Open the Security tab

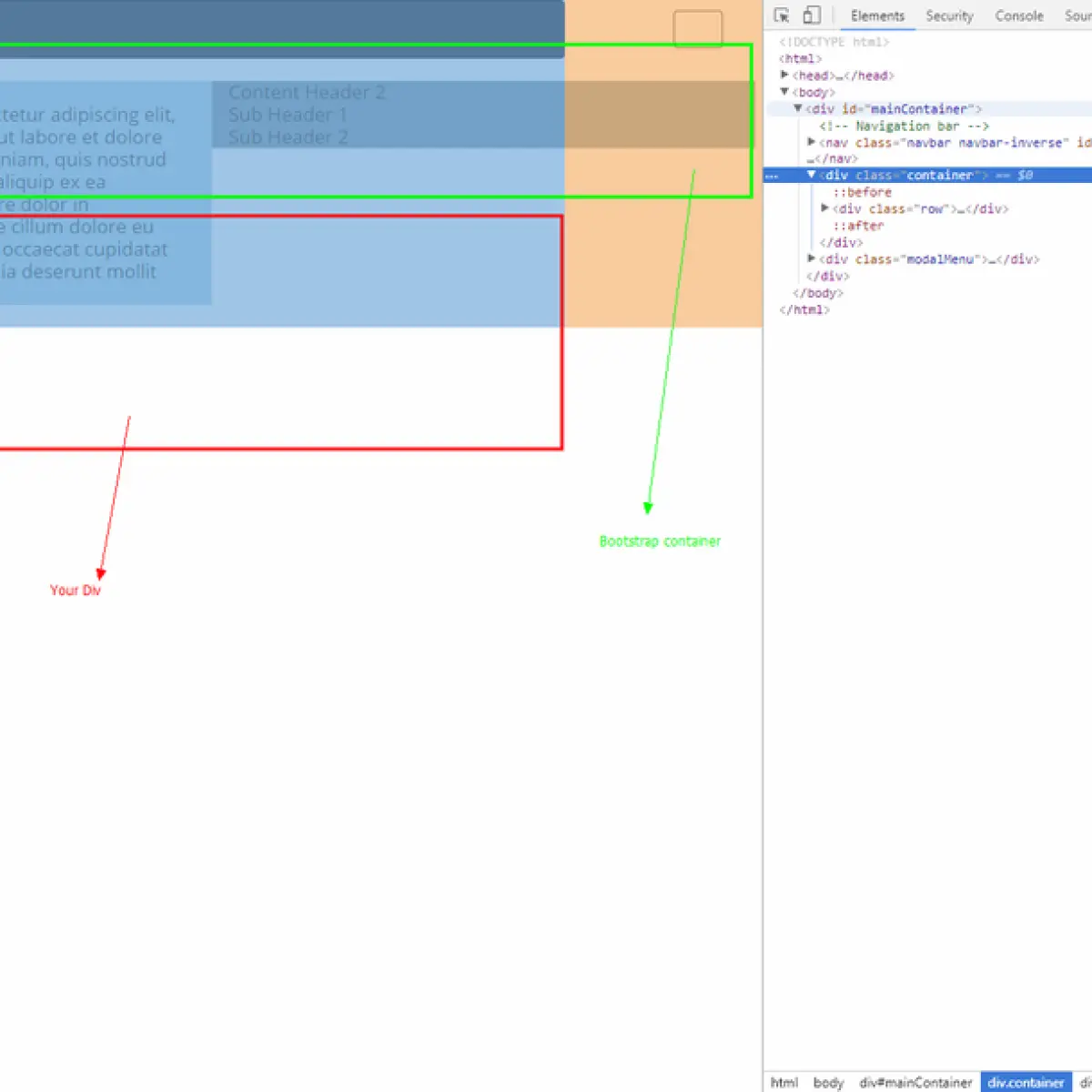[x=949, y=15]
